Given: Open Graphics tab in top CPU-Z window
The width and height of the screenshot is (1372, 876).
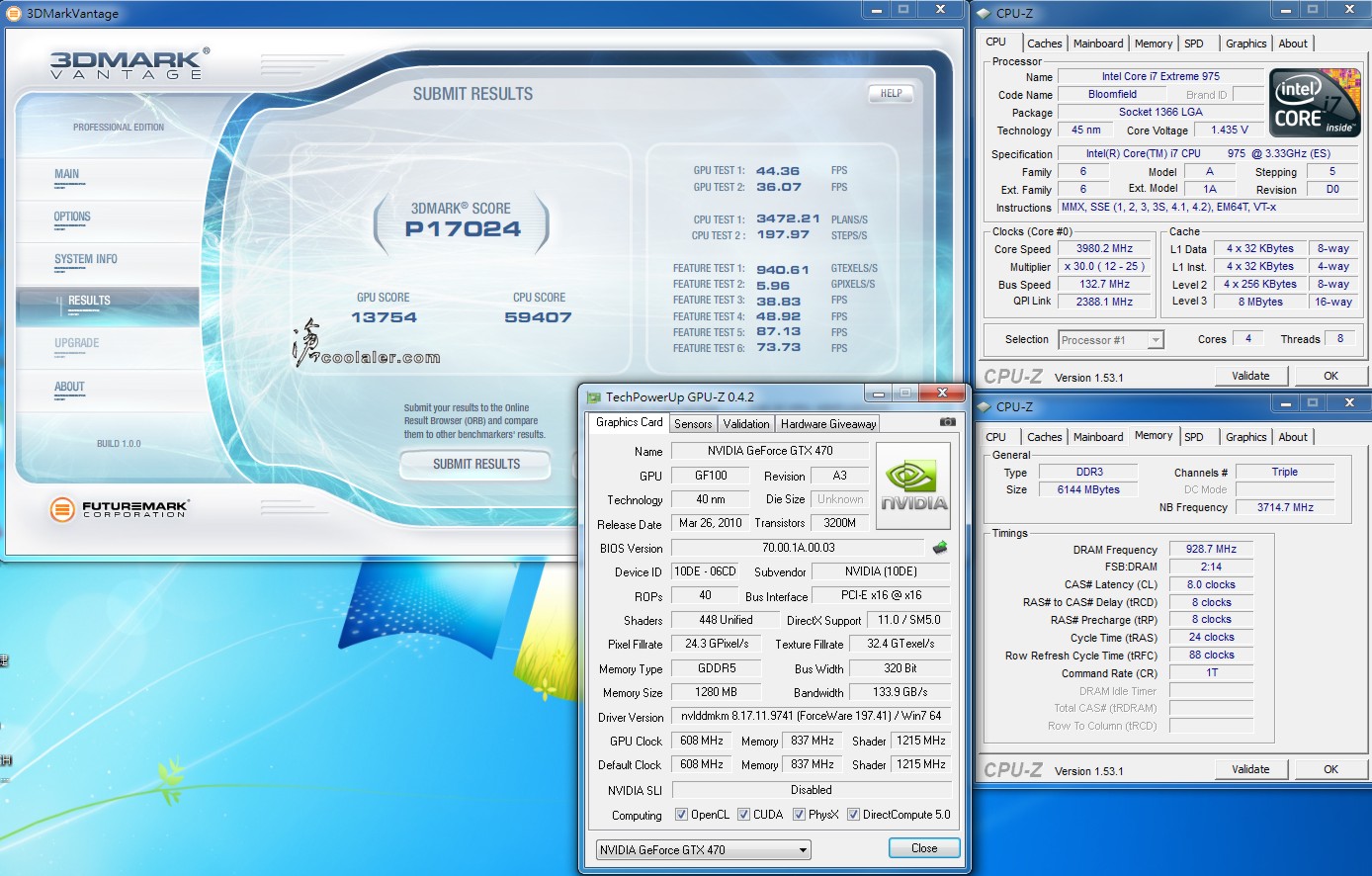Looking at the screenshot, I should (x=1245, y=44).
